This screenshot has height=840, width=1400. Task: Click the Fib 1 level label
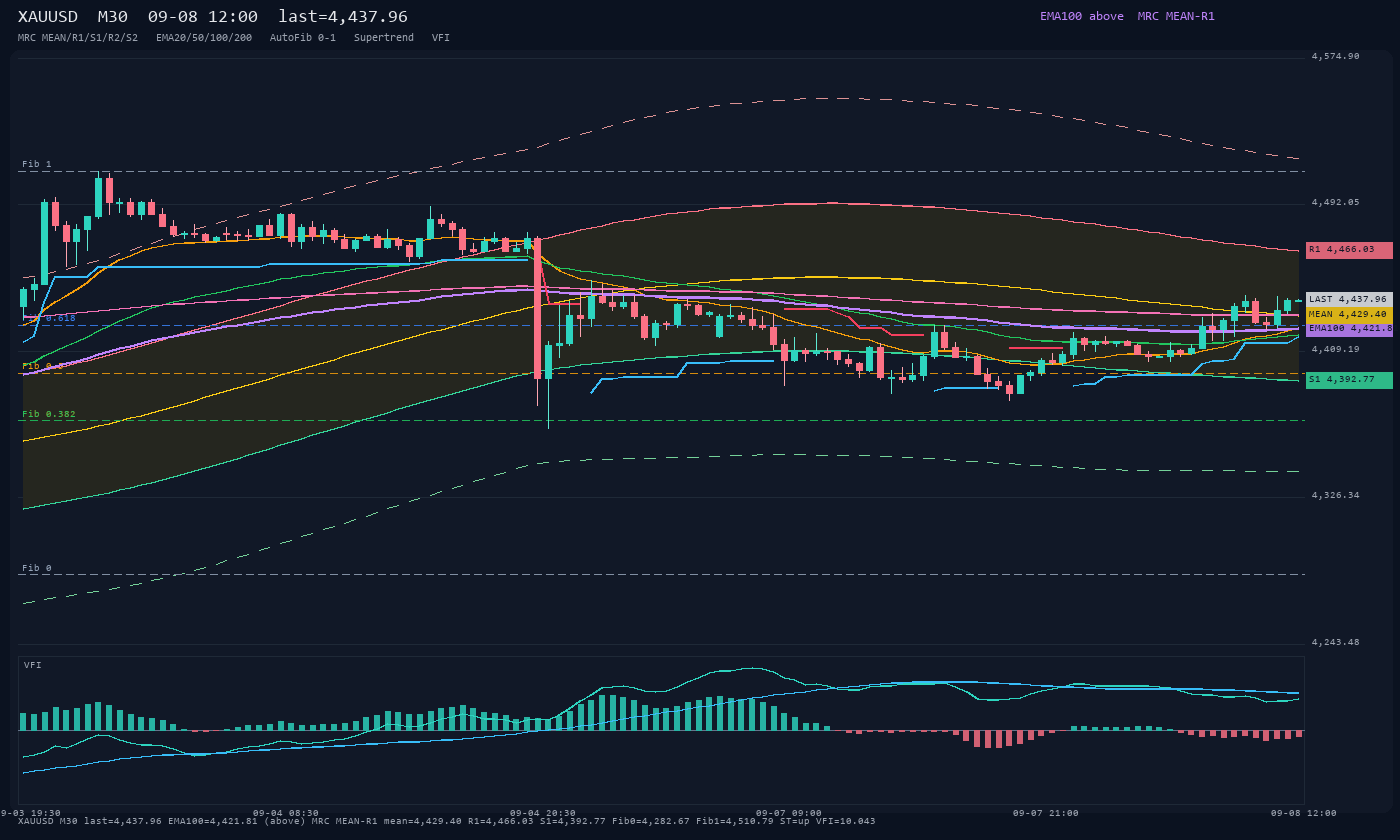(37, 164)
